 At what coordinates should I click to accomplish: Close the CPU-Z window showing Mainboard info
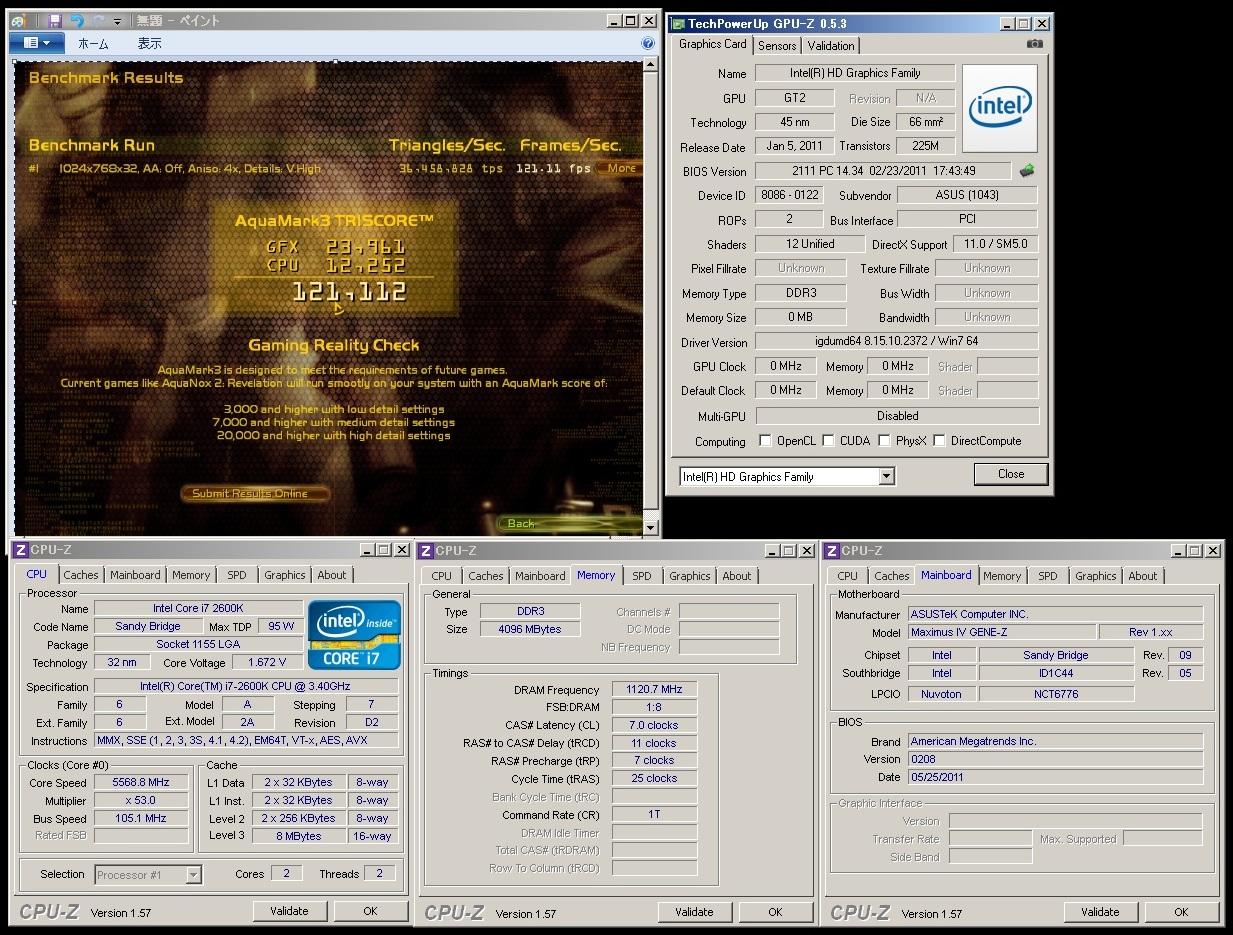pyautogui.click(x=1212, y=551)
